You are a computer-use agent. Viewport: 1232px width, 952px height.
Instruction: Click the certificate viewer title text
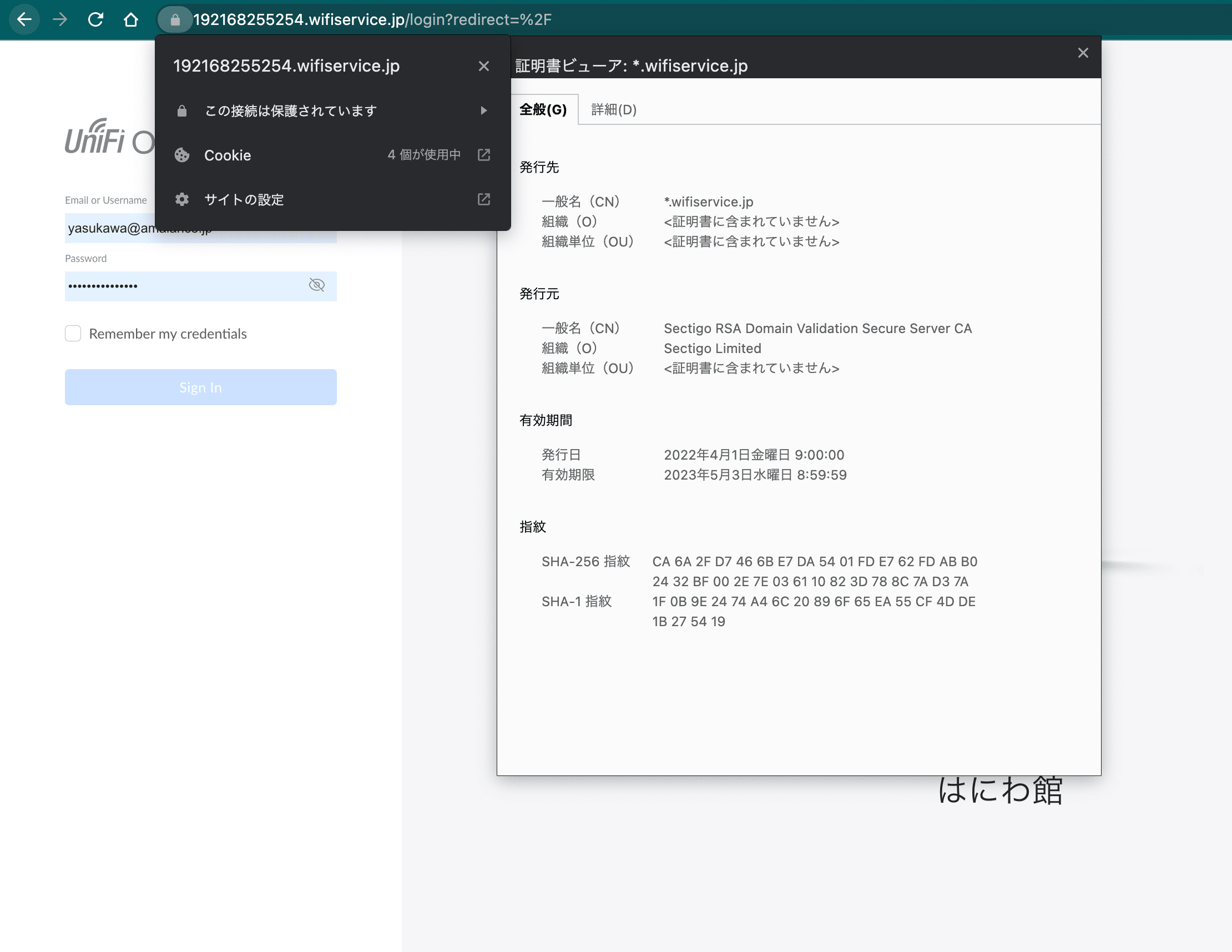click(x=631, y=66)
